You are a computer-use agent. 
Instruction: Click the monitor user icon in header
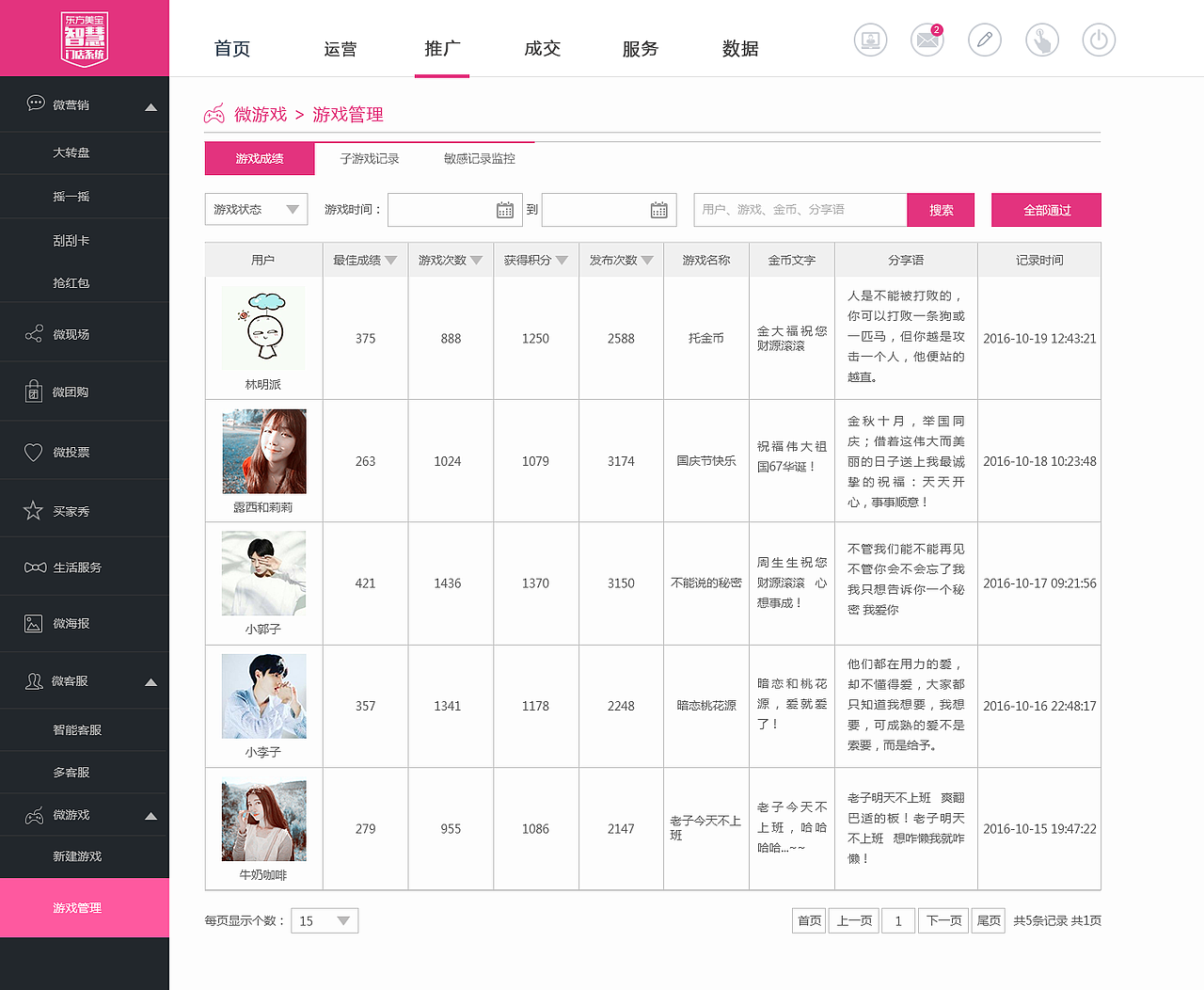[870, 40]
